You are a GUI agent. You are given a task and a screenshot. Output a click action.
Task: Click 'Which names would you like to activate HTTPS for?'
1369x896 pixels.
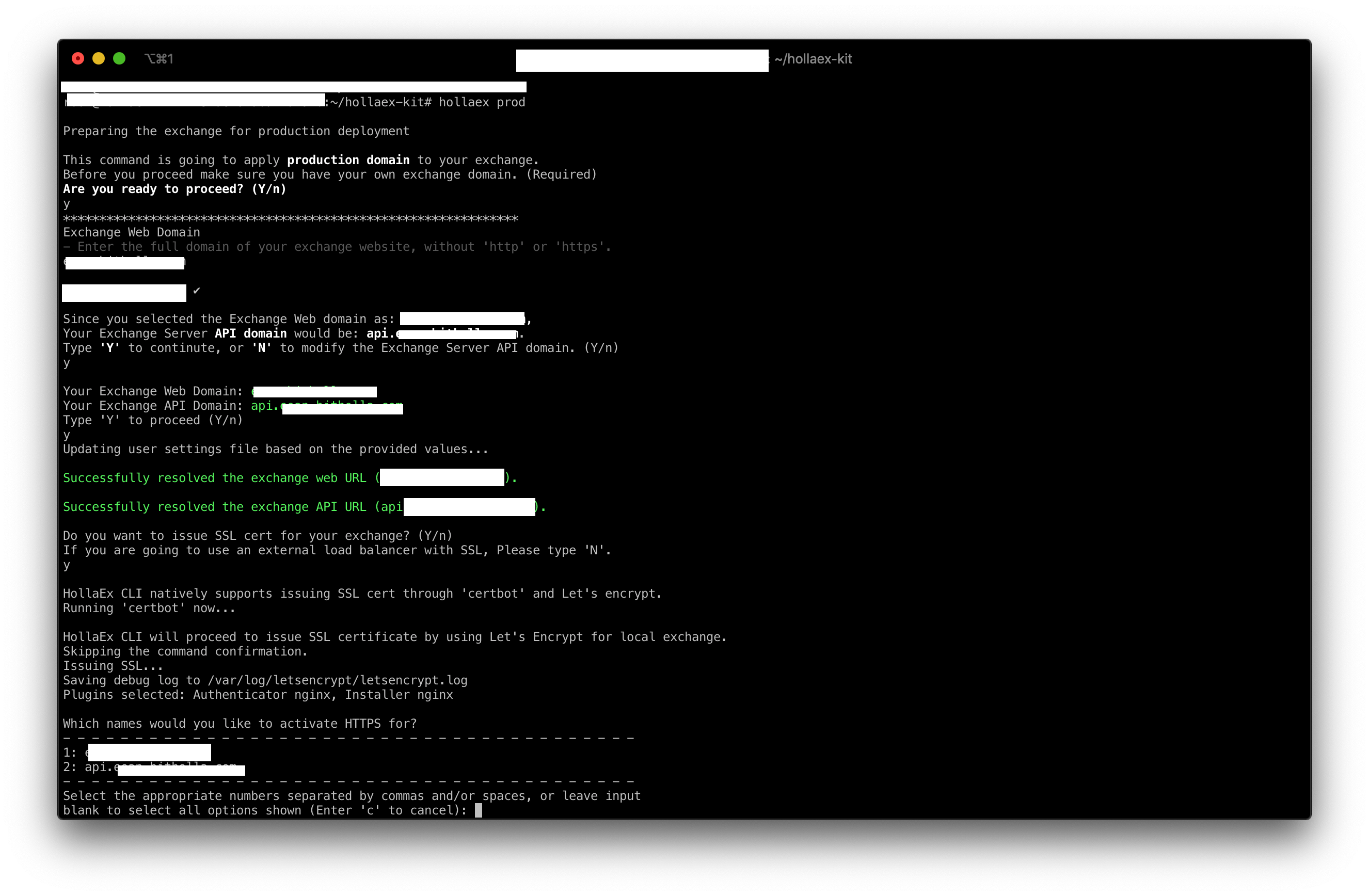pyautogui.click(x=240, y=724)
